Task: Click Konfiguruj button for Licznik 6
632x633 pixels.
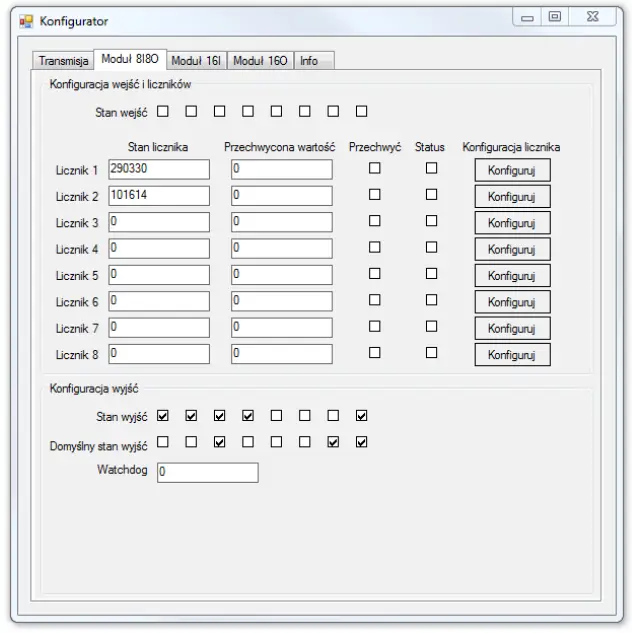Action: (513, 302)
